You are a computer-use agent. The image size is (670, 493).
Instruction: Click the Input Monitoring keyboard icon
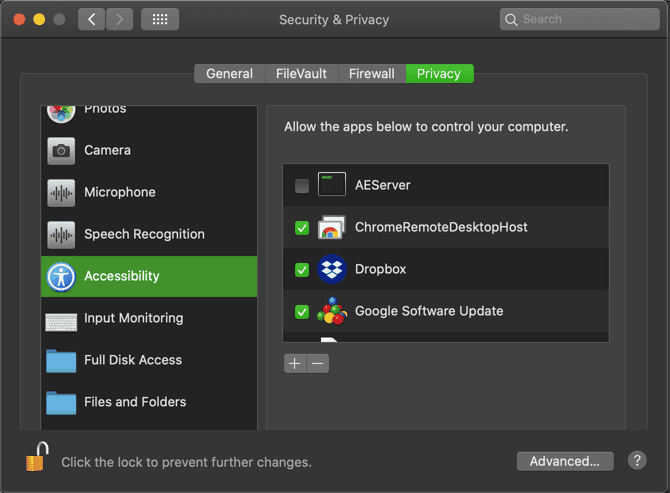click(61, 319)
